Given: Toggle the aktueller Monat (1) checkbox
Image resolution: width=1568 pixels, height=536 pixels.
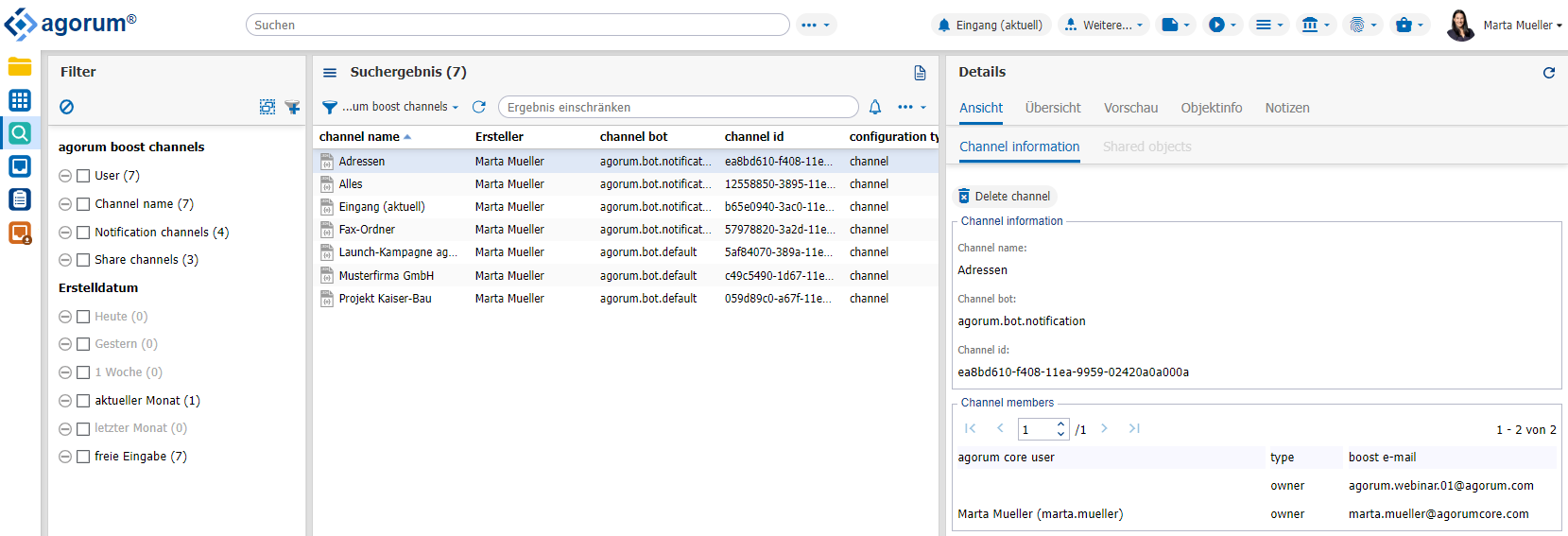Looking at the screenshot, I should pos(83,401).
